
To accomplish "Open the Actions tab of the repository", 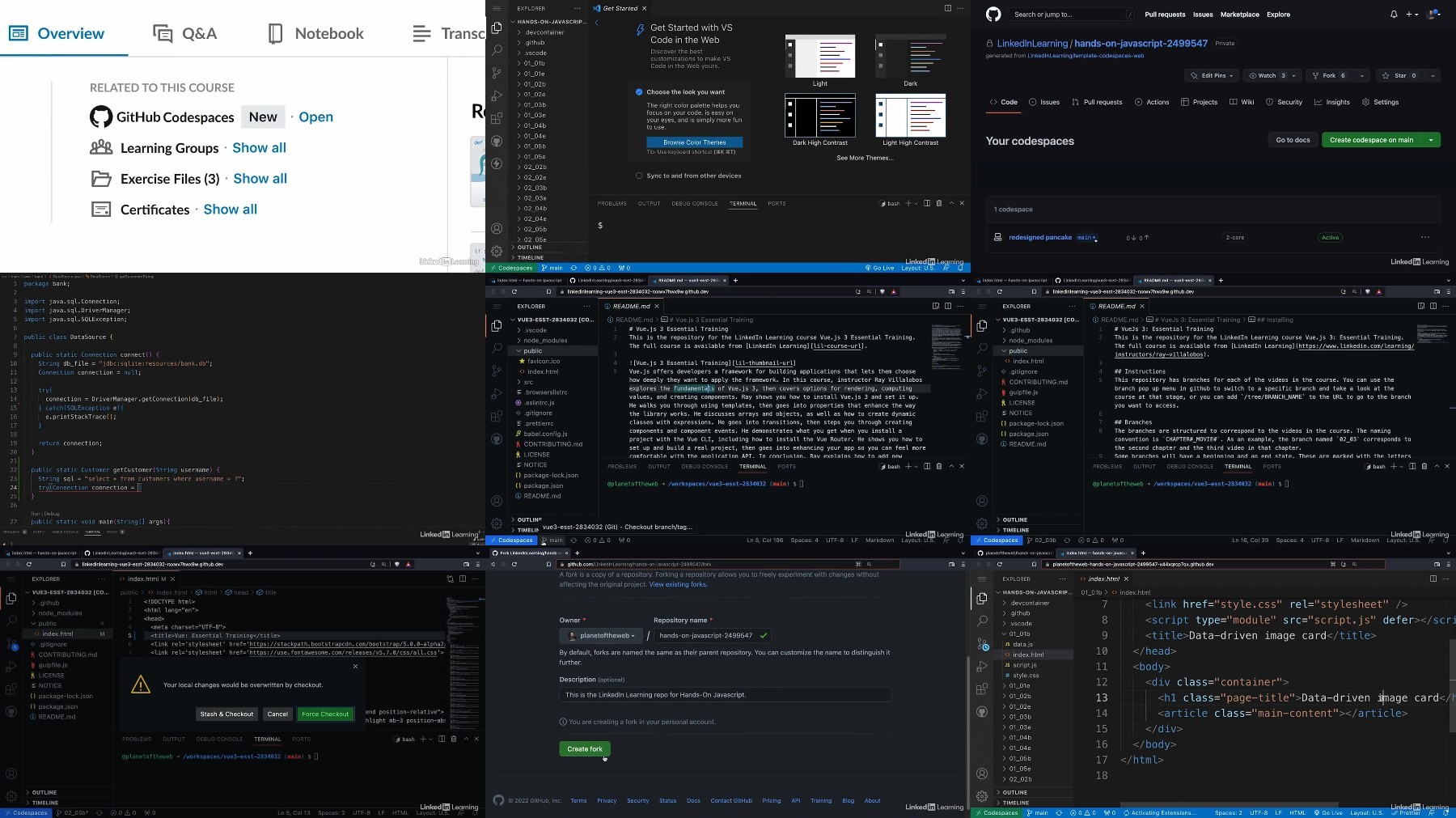I will click(1152, 102).
